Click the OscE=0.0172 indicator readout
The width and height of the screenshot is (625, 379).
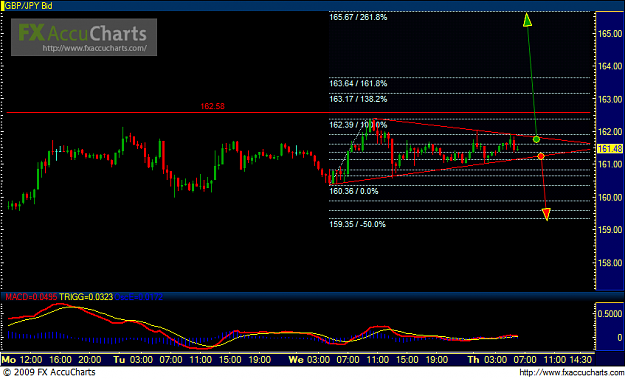tap(139, 297)
